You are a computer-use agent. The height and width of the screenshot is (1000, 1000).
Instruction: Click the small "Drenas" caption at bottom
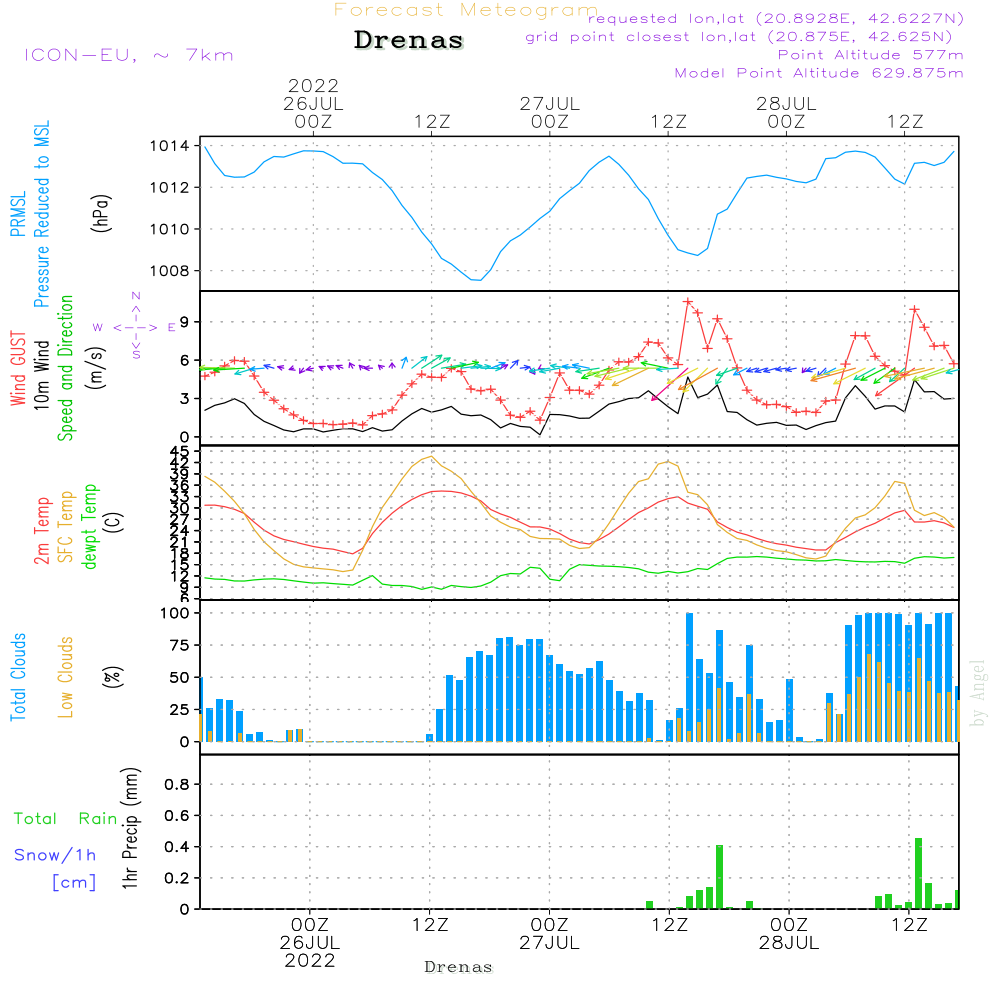tap(459, 967)
